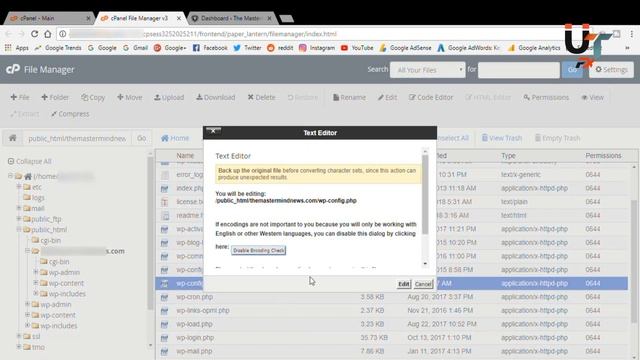Select wp-load.php file row
Screen dimensions: 640x360
coord(391,324)
